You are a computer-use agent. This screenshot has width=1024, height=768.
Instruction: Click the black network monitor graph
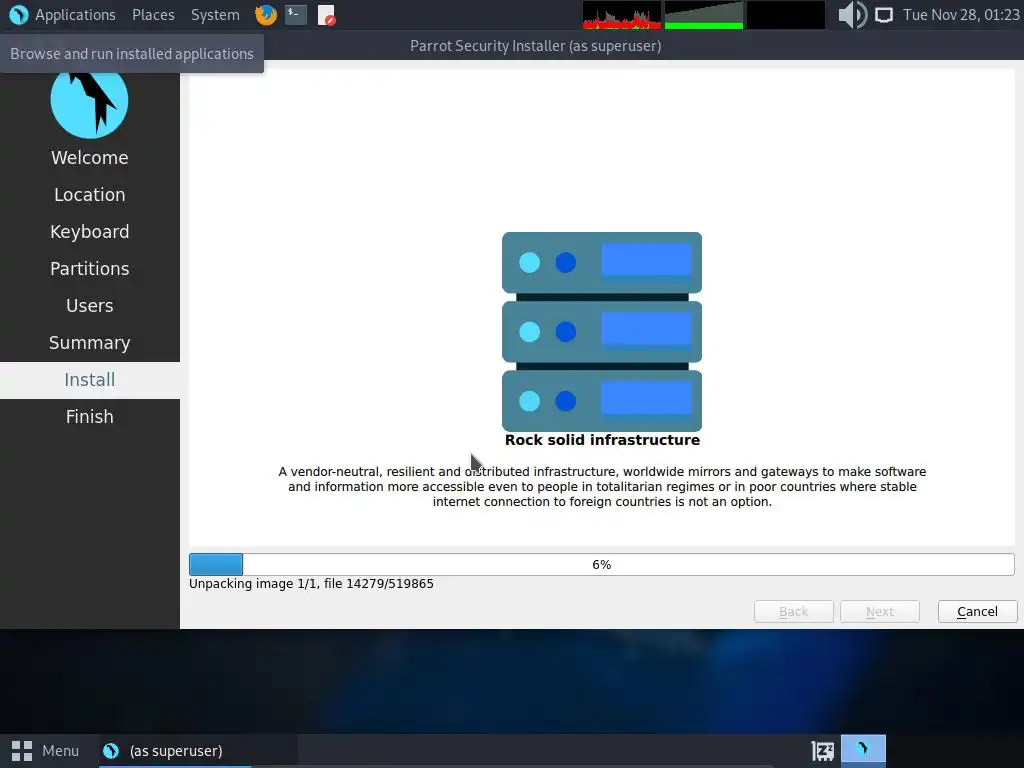(x=786, y=15)
